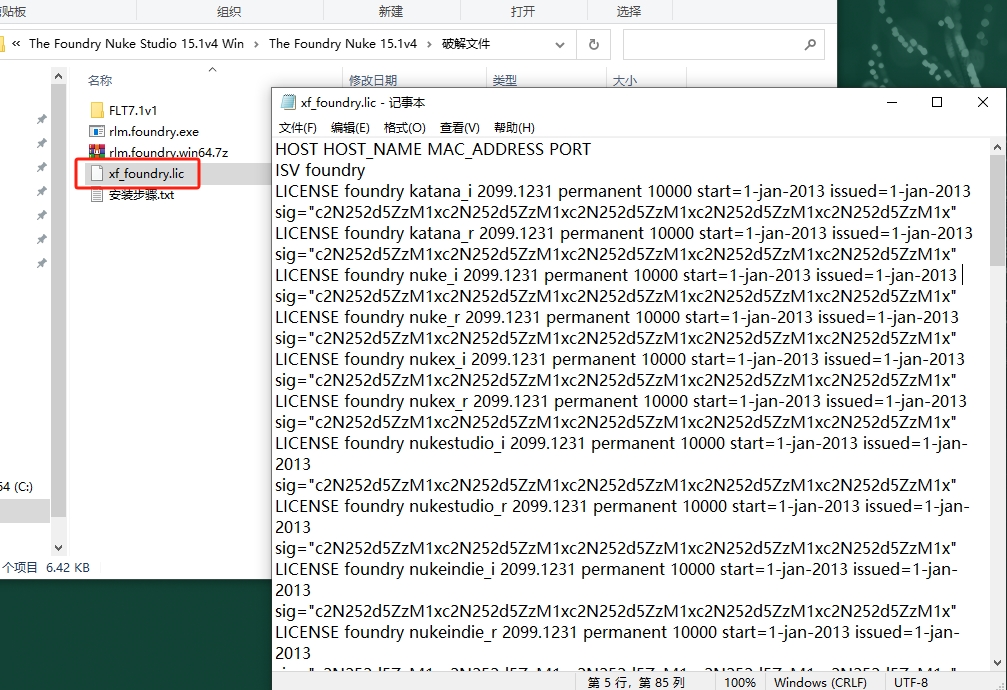Image resolution: width=1007 pixels, height=690 pixels.
Task: Open the 编辑(E) menu in Notepad
Action: 350,127
